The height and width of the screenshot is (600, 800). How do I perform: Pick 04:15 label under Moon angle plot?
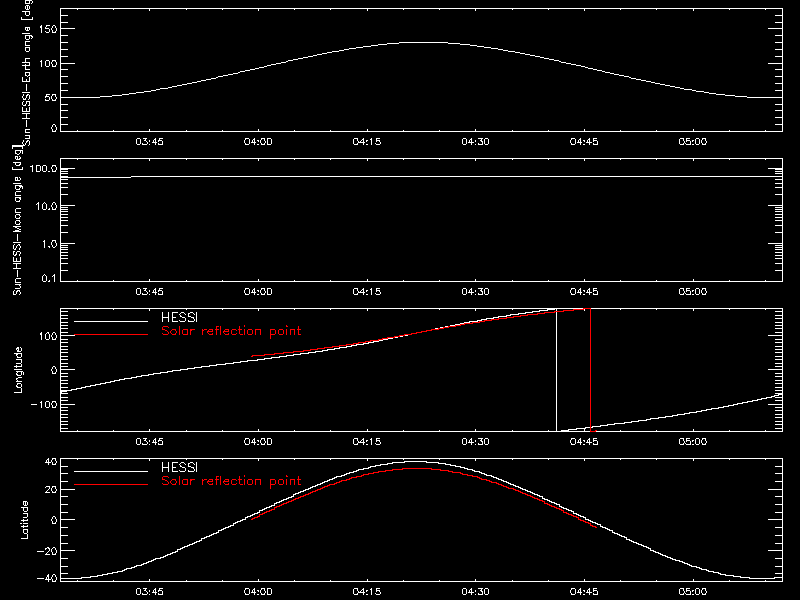coord(367,291)
